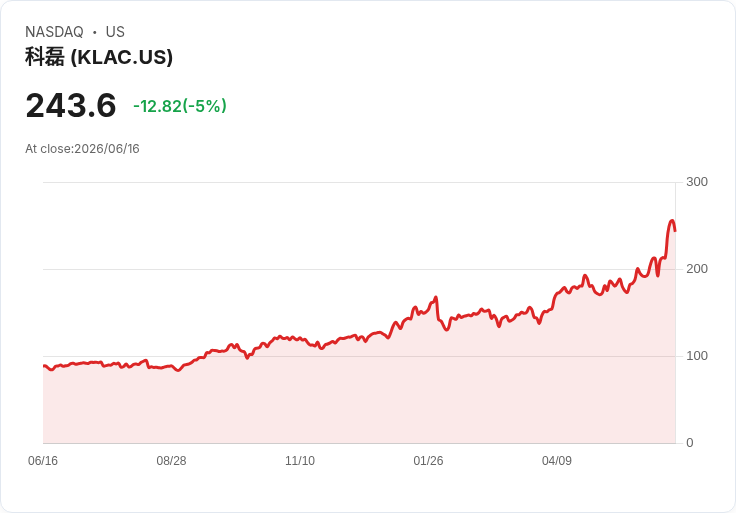The height and width of the screenshot is (513, 736).
Task: Click the 08/28 date axis label
Action: click(171, 461)
